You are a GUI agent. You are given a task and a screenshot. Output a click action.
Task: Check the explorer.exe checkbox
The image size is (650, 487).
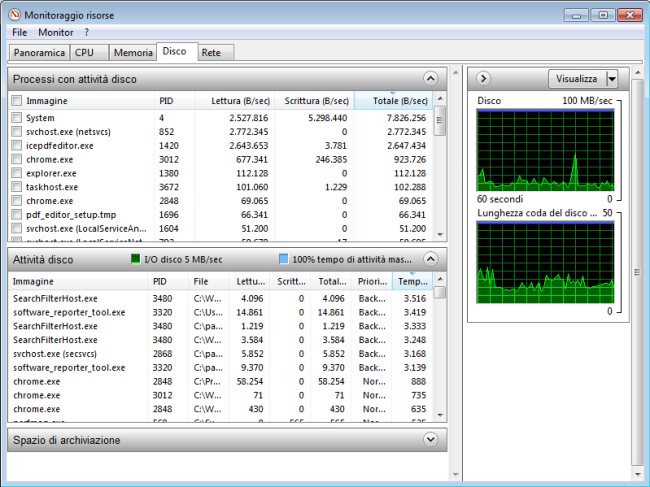[17, 173]
